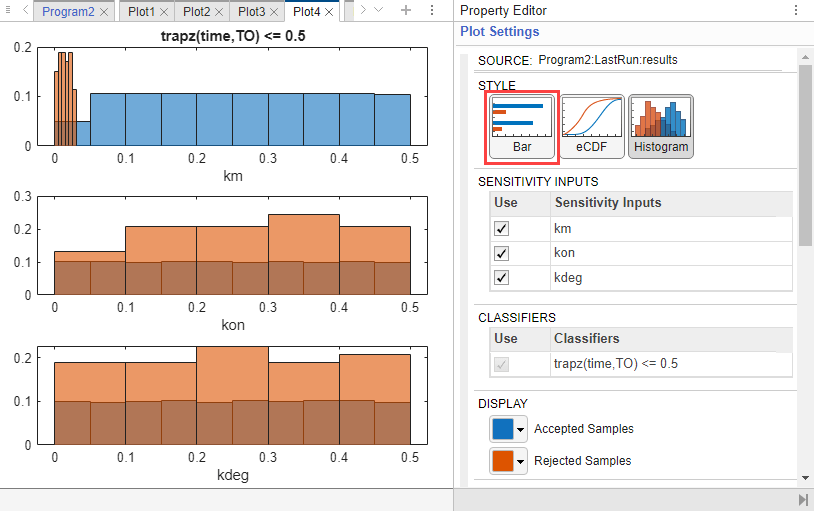This screenshot has width=814, height=511.
Task: Open document tab options three-dot menu
Action: click(x=431, y=11)
